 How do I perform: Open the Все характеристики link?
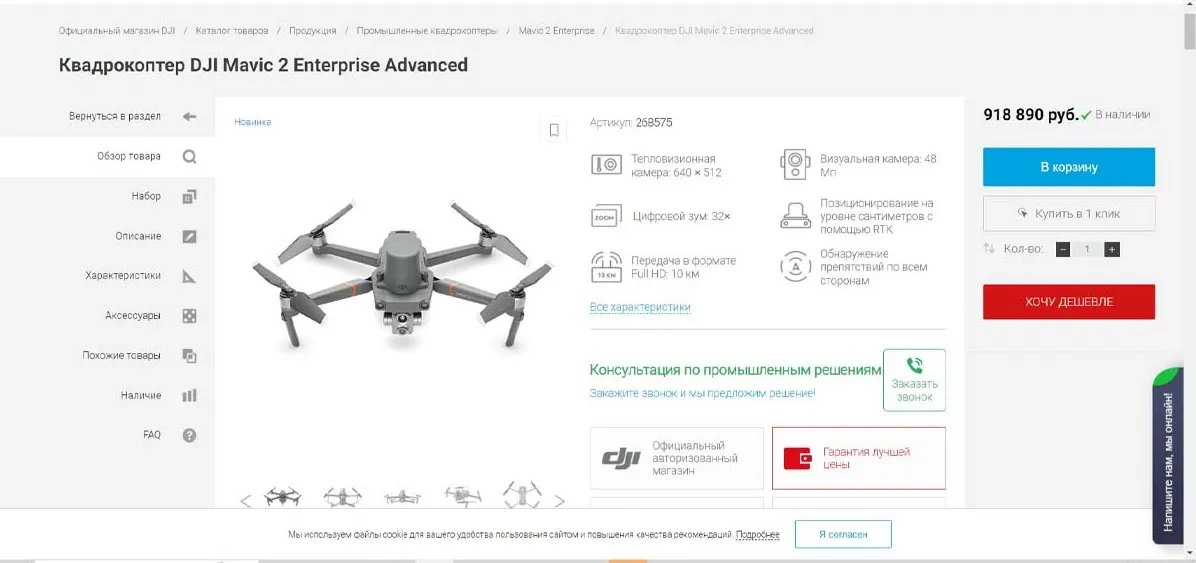coord(640,307)
